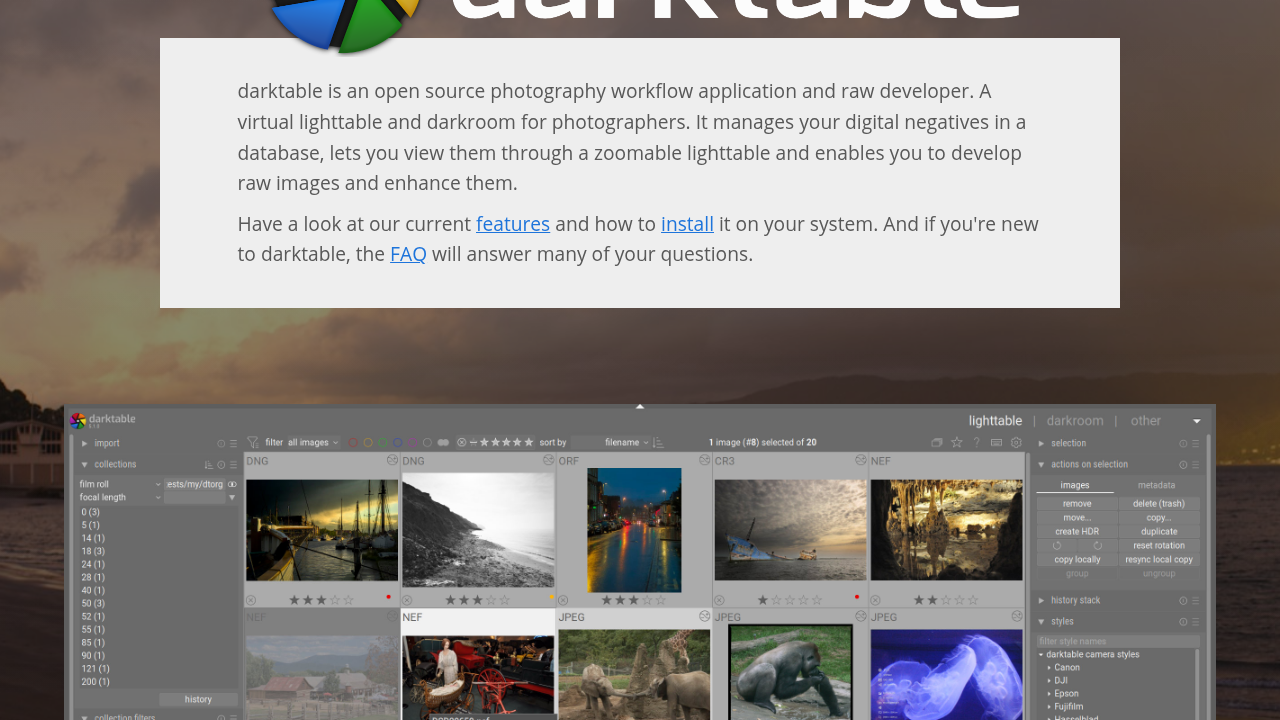Click the keyboard shortcuts icon
Screen dimensions: 1280x720
point(996,442)
